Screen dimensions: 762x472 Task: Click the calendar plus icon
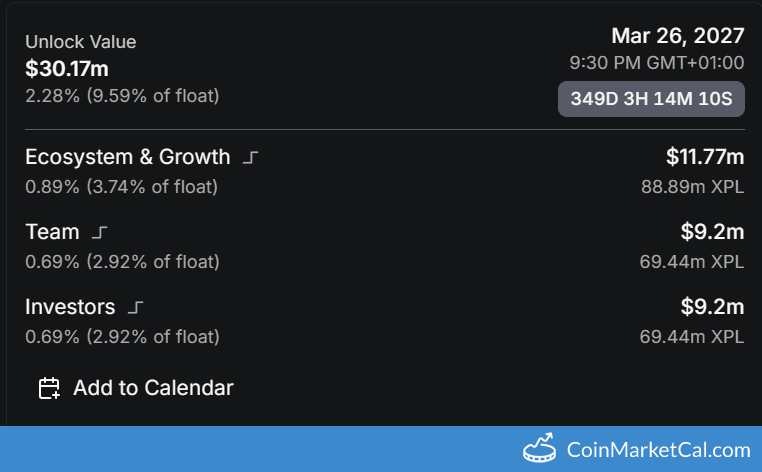pyautogui.click(x=49, y=388)
